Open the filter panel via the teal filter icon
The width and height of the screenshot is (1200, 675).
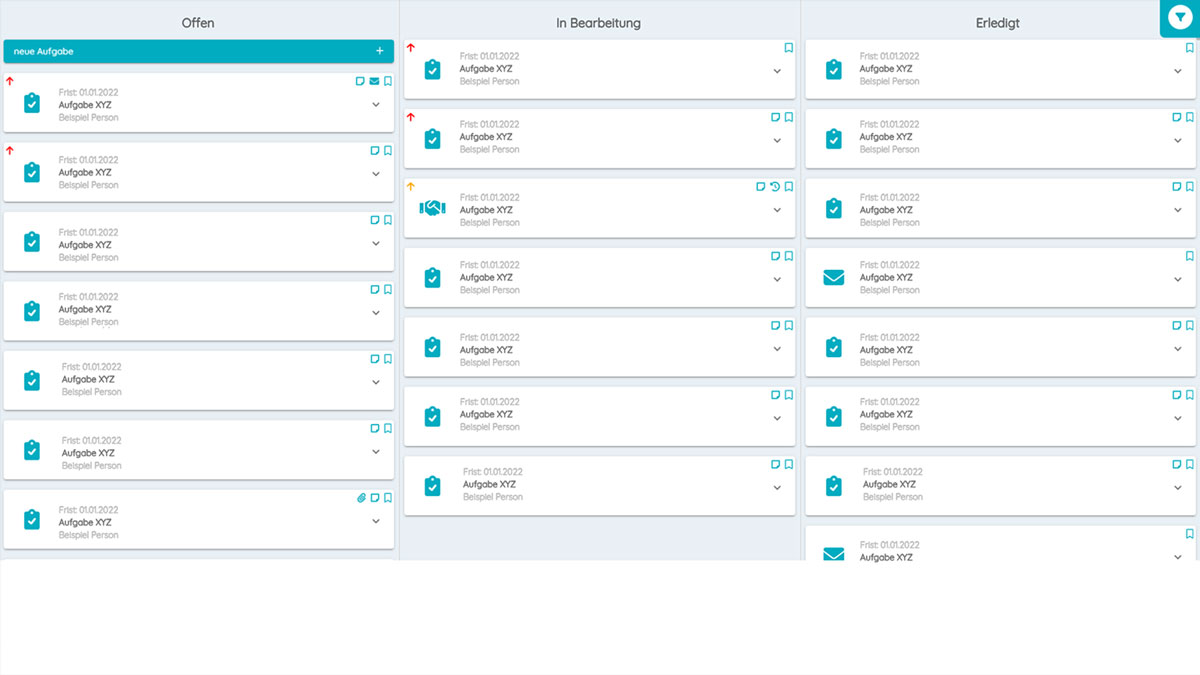coord(1180,18)
